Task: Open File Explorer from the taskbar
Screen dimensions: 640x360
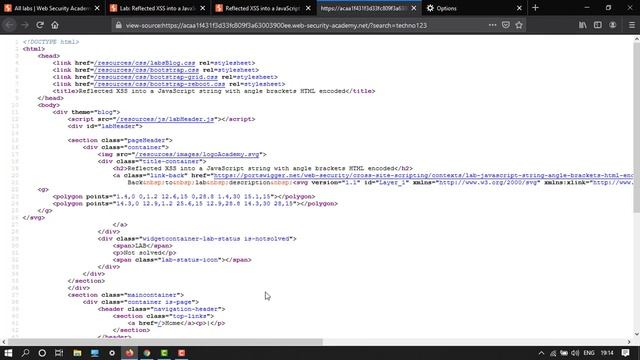Action: tap(77, 353)
